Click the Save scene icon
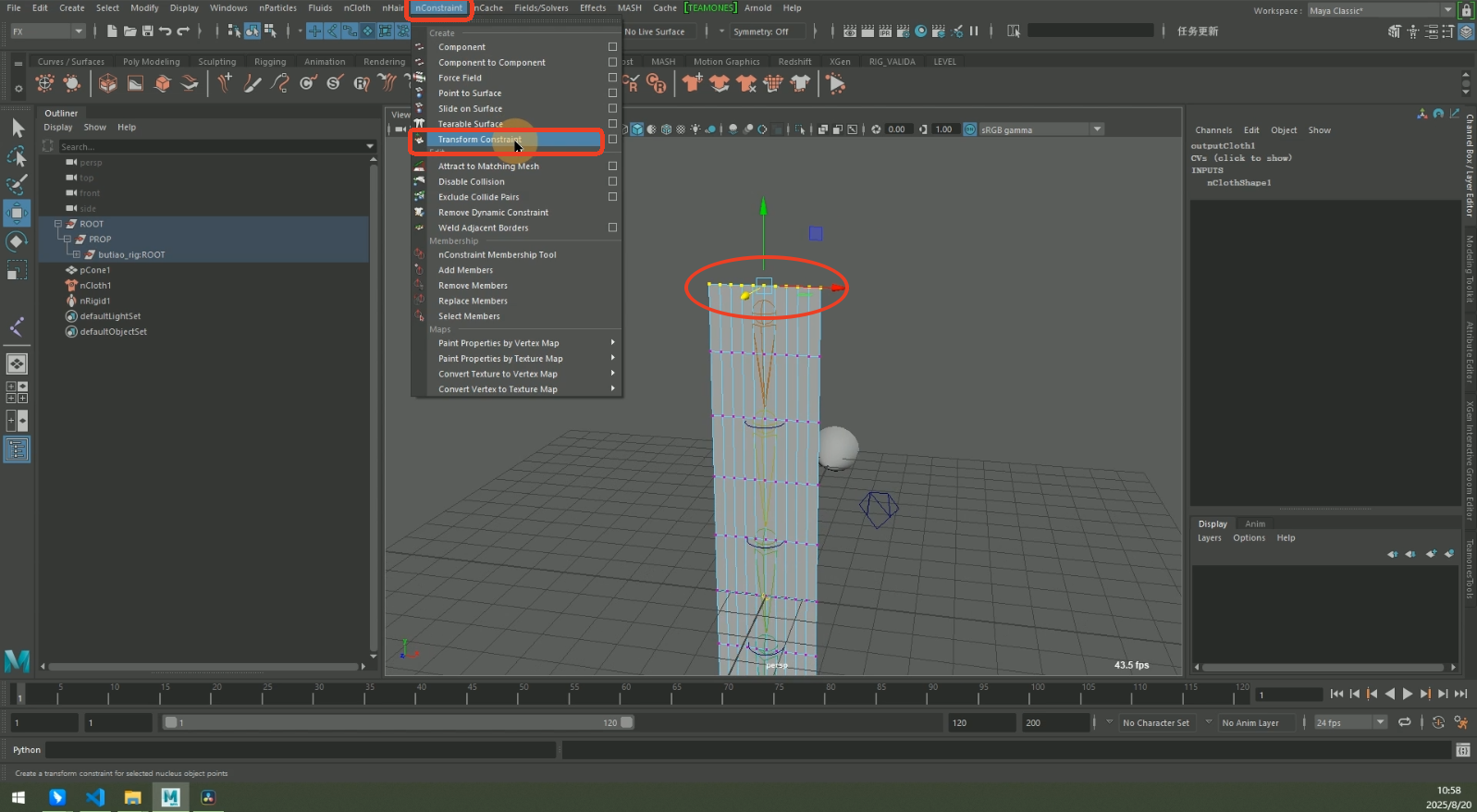The image size is (1477, 812). 147,31
